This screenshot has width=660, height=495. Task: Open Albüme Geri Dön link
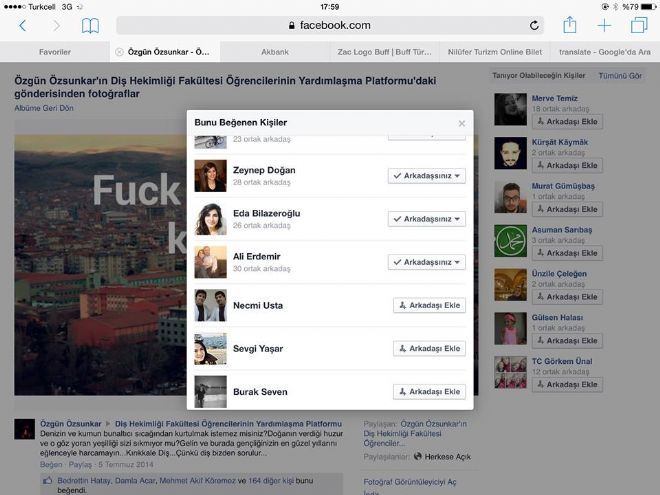tap(44, 108)
